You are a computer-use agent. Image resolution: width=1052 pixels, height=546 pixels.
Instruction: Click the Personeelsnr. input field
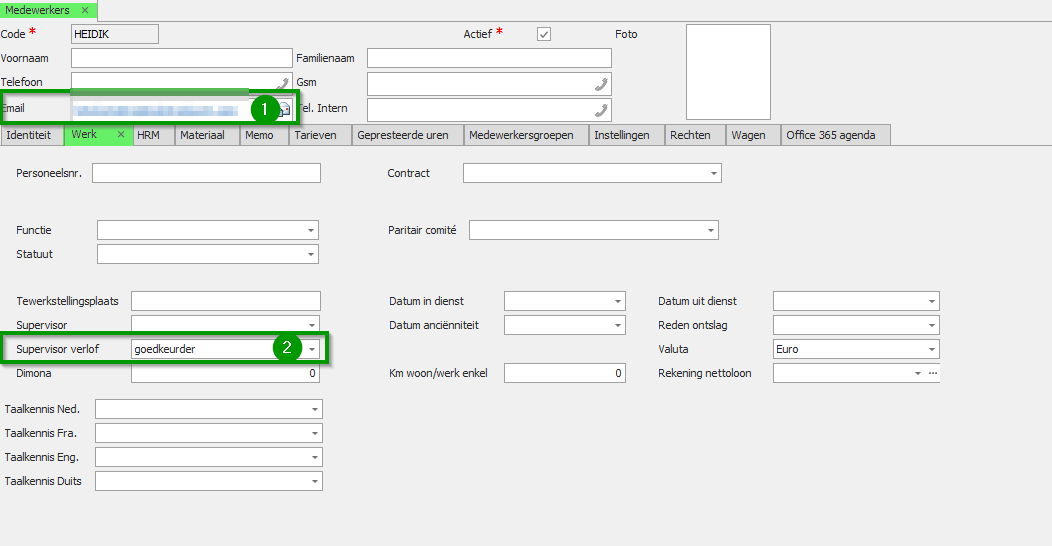(206, 173)
